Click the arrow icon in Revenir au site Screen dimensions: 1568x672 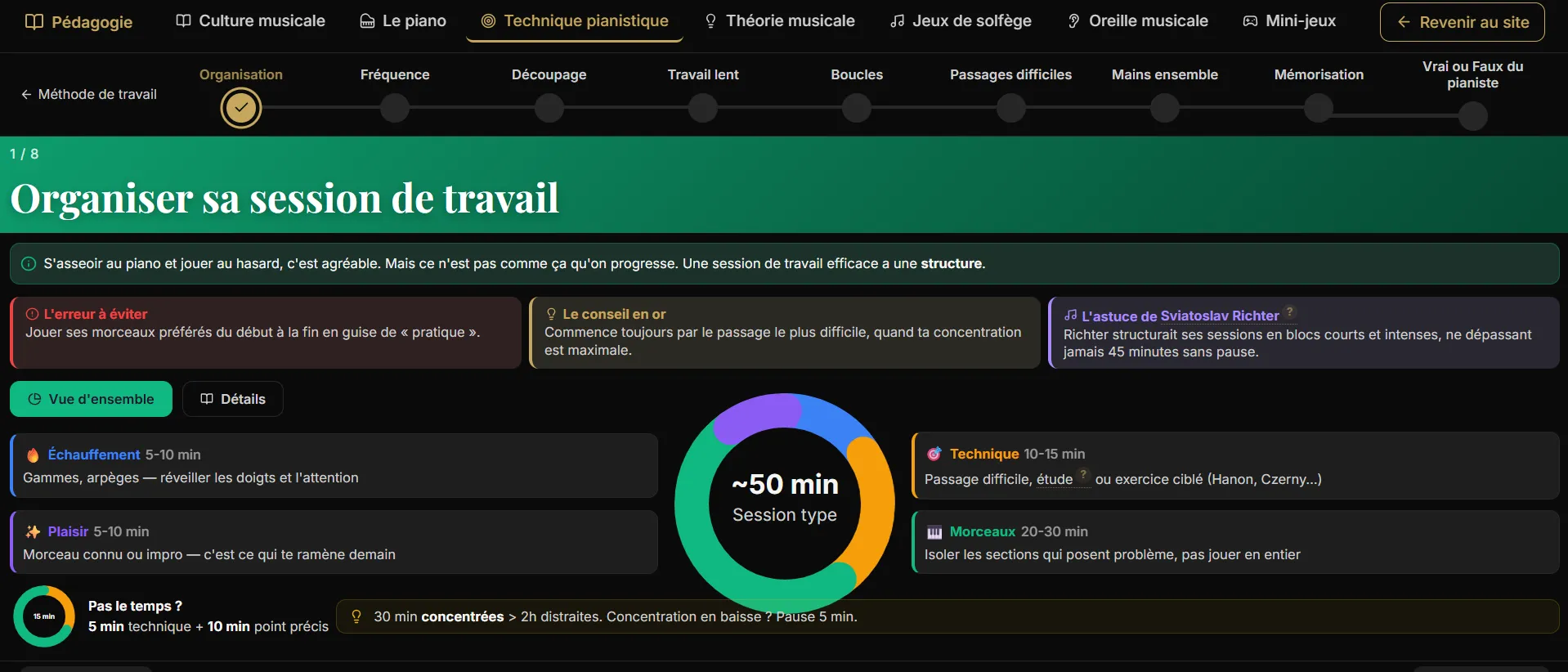1404,22
